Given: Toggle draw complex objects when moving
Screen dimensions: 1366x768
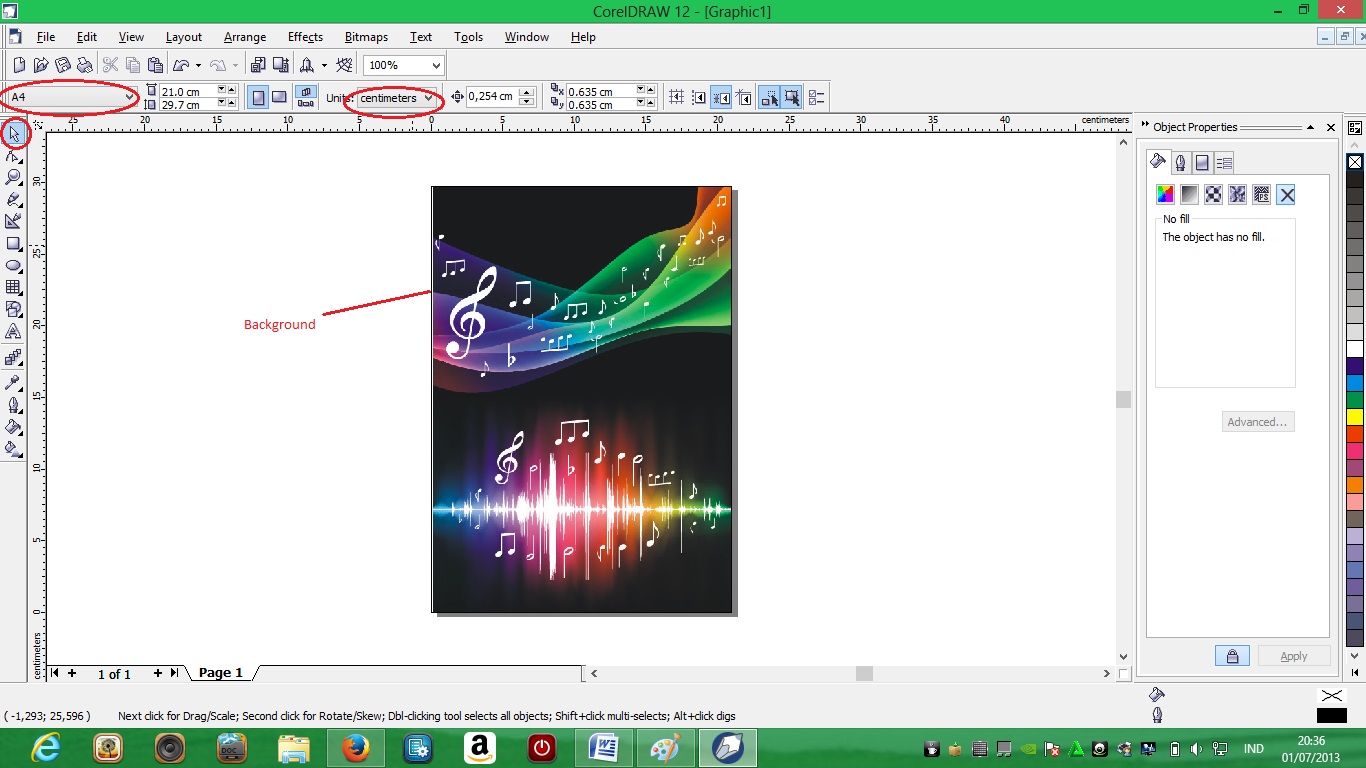Looking at the screenshot, I should pyautogui.click(x=770, y=97).
